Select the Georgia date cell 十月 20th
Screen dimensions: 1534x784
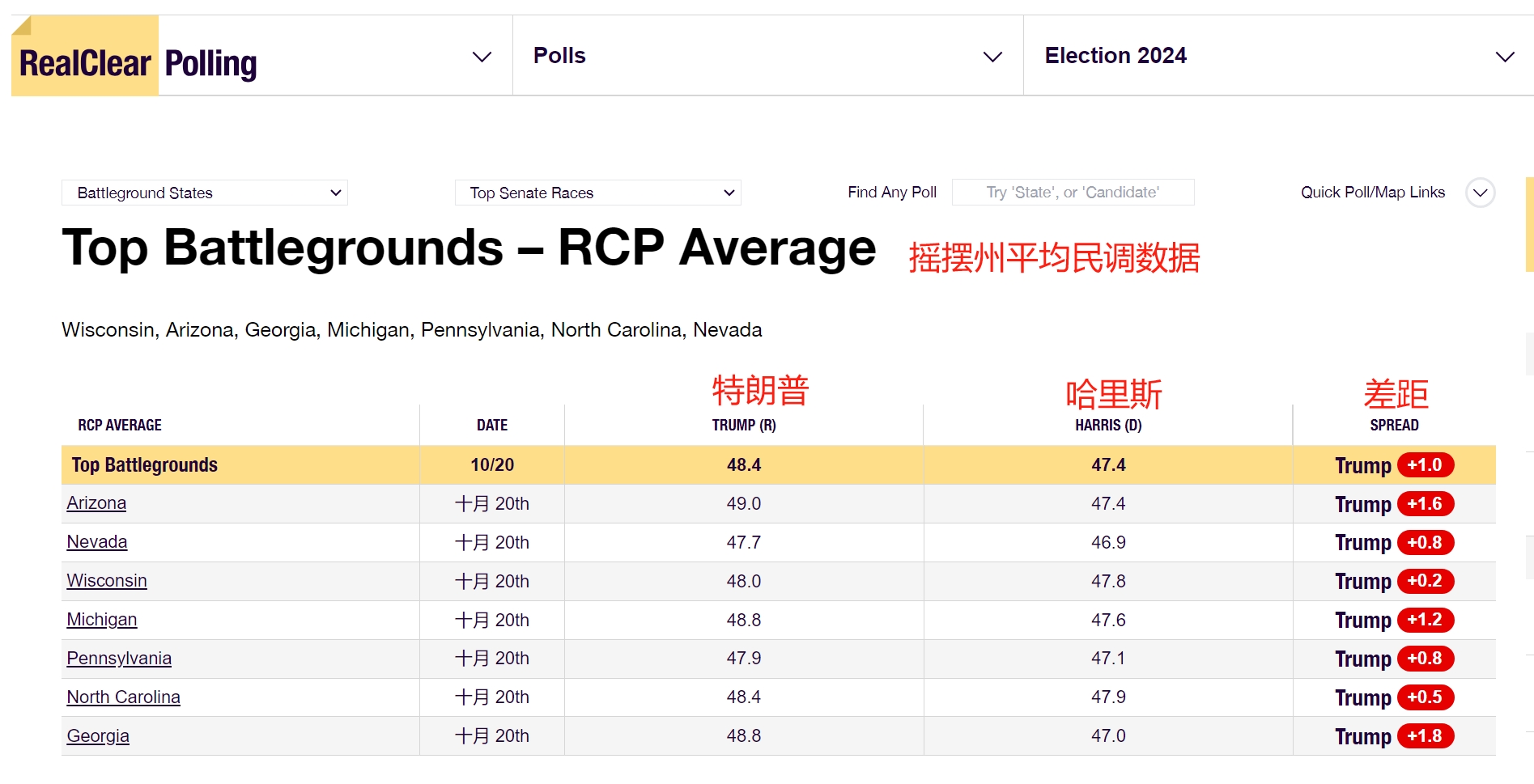click(x=492, y=736)
